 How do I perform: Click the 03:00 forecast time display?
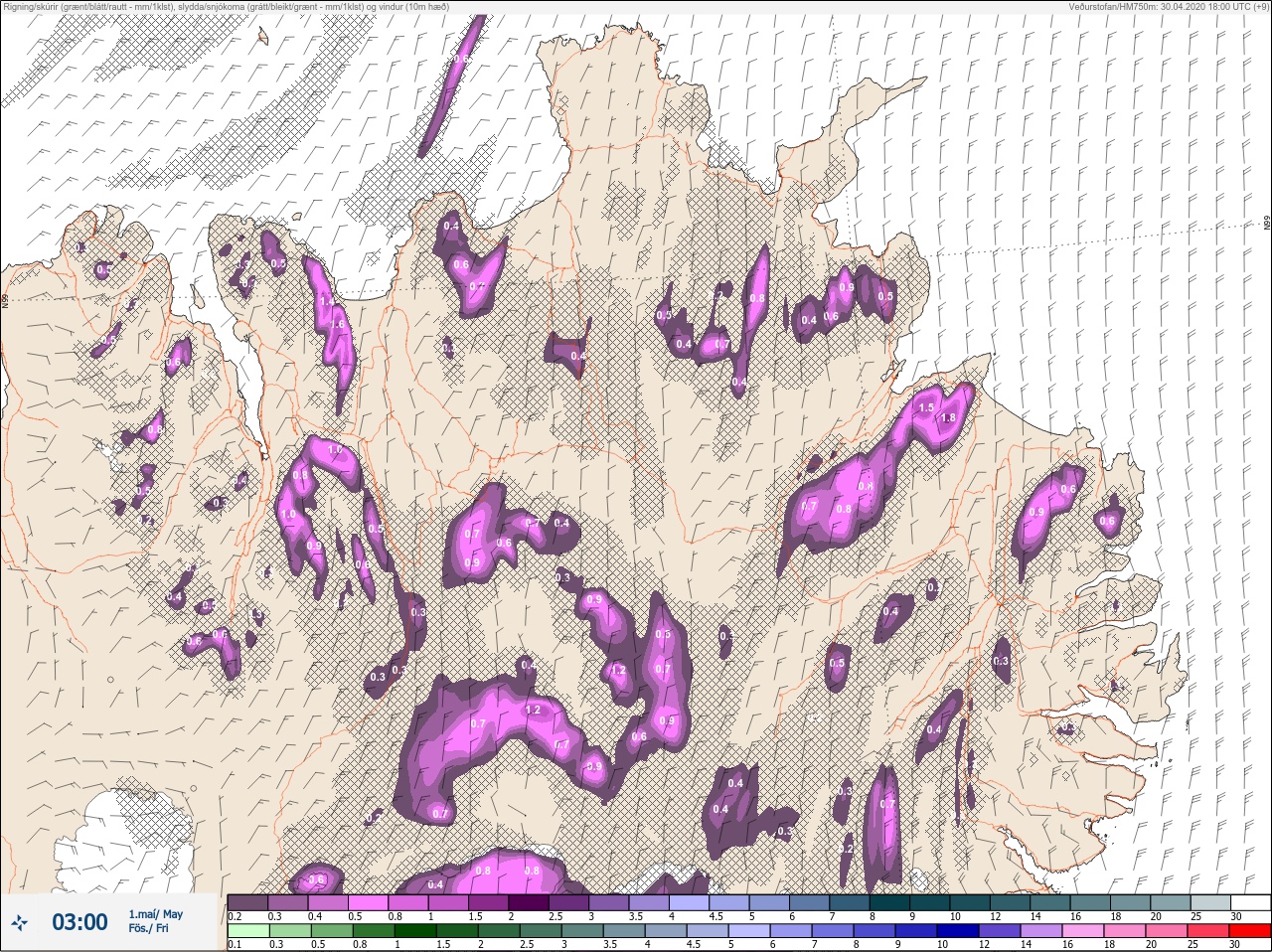tap(79, 922)
